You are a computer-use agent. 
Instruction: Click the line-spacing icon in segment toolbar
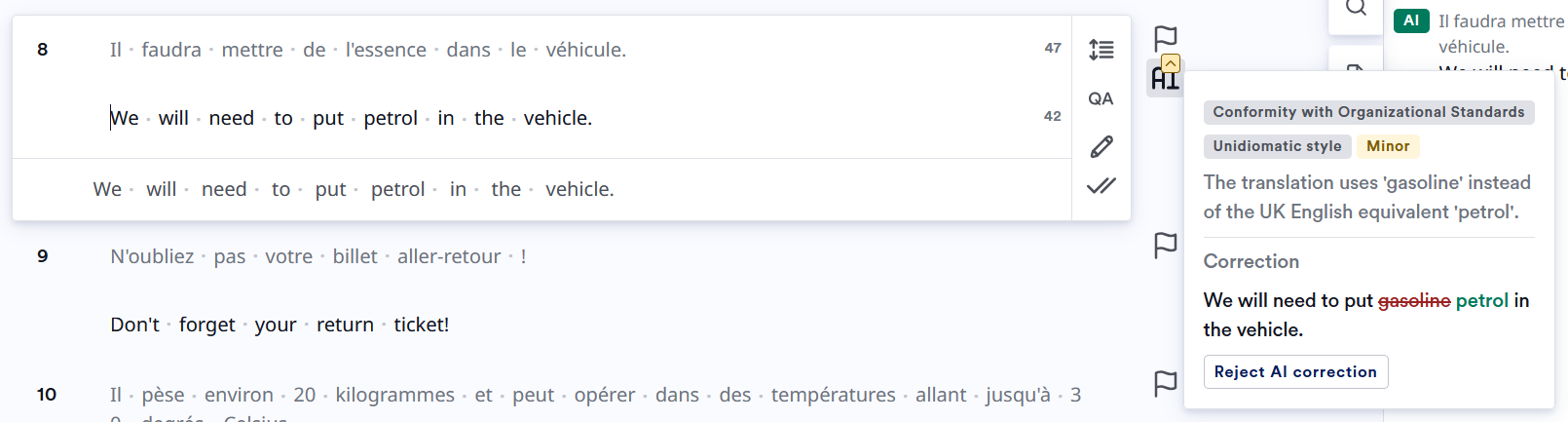pyautogui.click(x=1101, y=50)
